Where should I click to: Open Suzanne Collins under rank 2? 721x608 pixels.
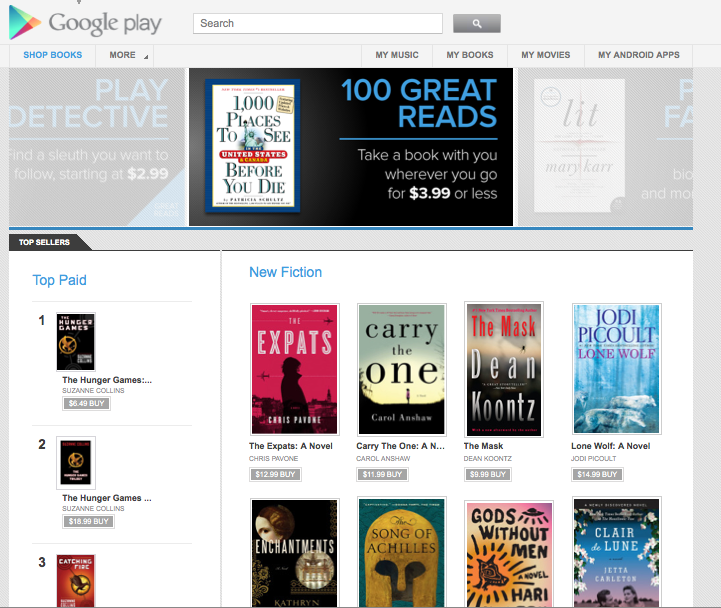(x=93, y=509)
